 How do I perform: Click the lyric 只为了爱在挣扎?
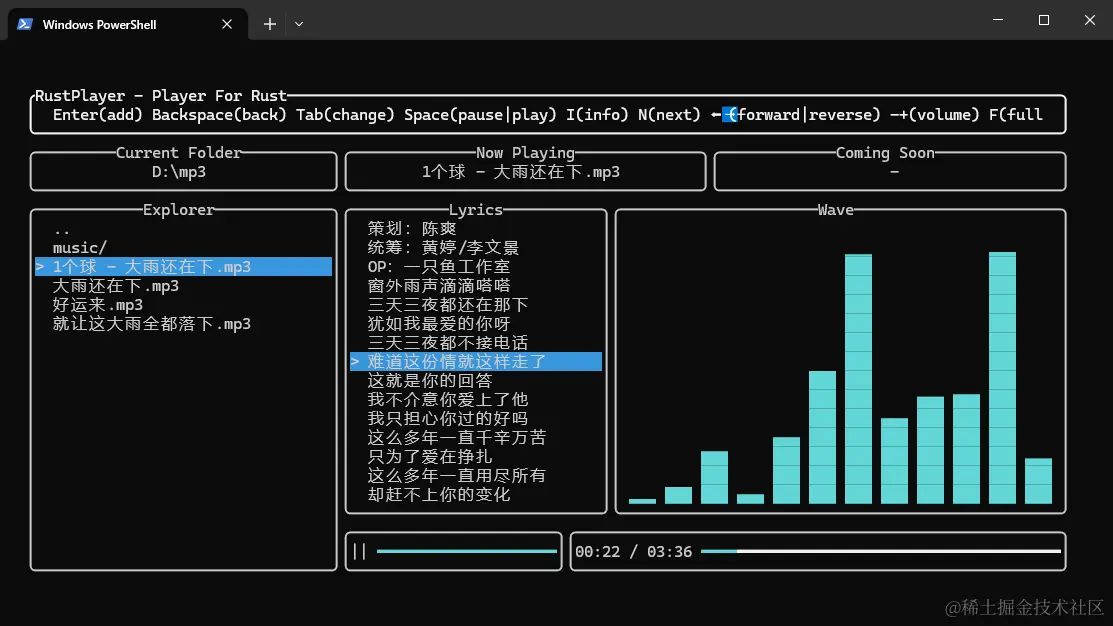pyautogui.click(x=429, y=457)
